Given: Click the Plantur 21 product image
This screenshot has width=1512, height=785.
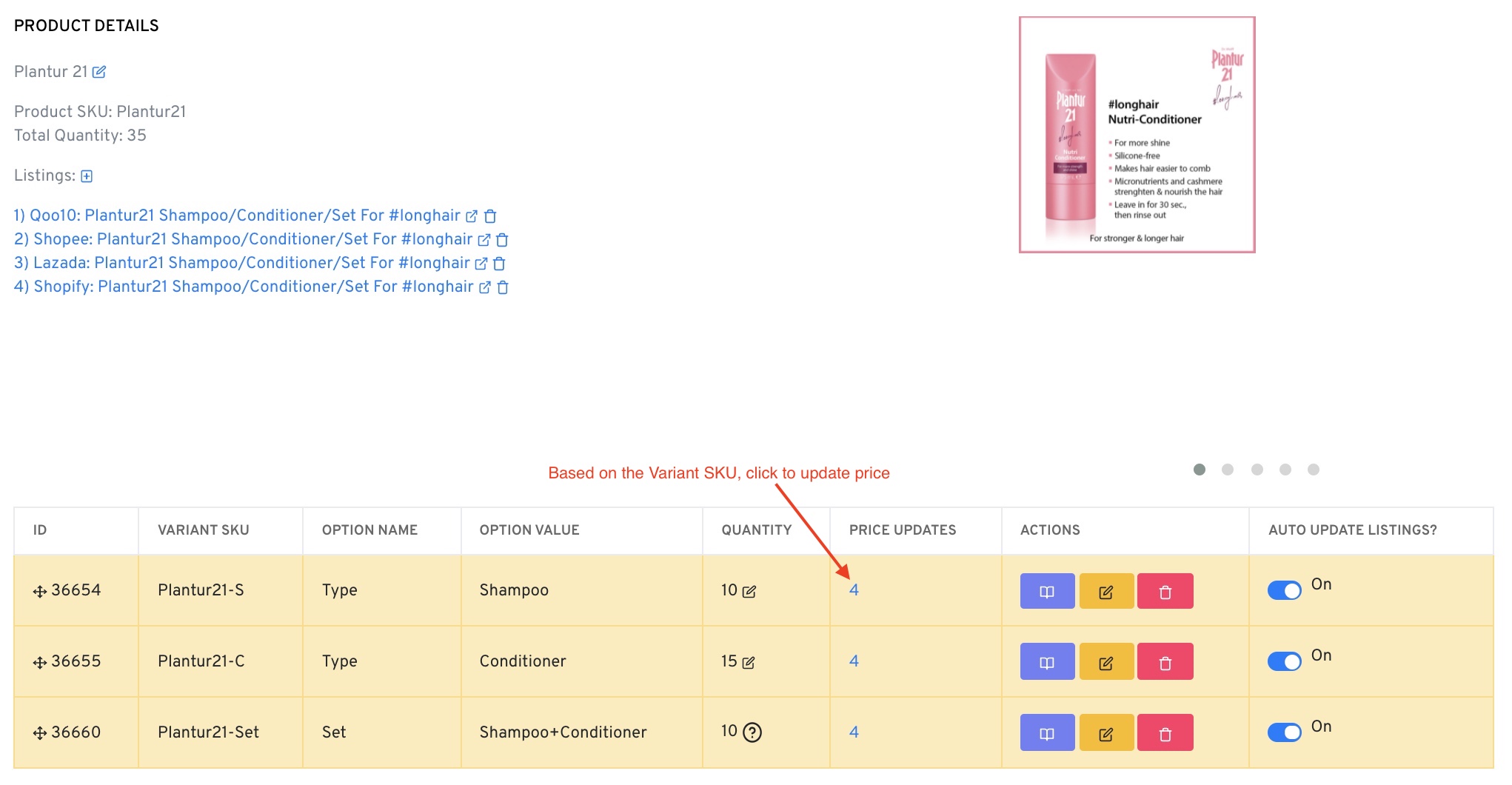Looking at the screenshot, I should click(1137, 135).
